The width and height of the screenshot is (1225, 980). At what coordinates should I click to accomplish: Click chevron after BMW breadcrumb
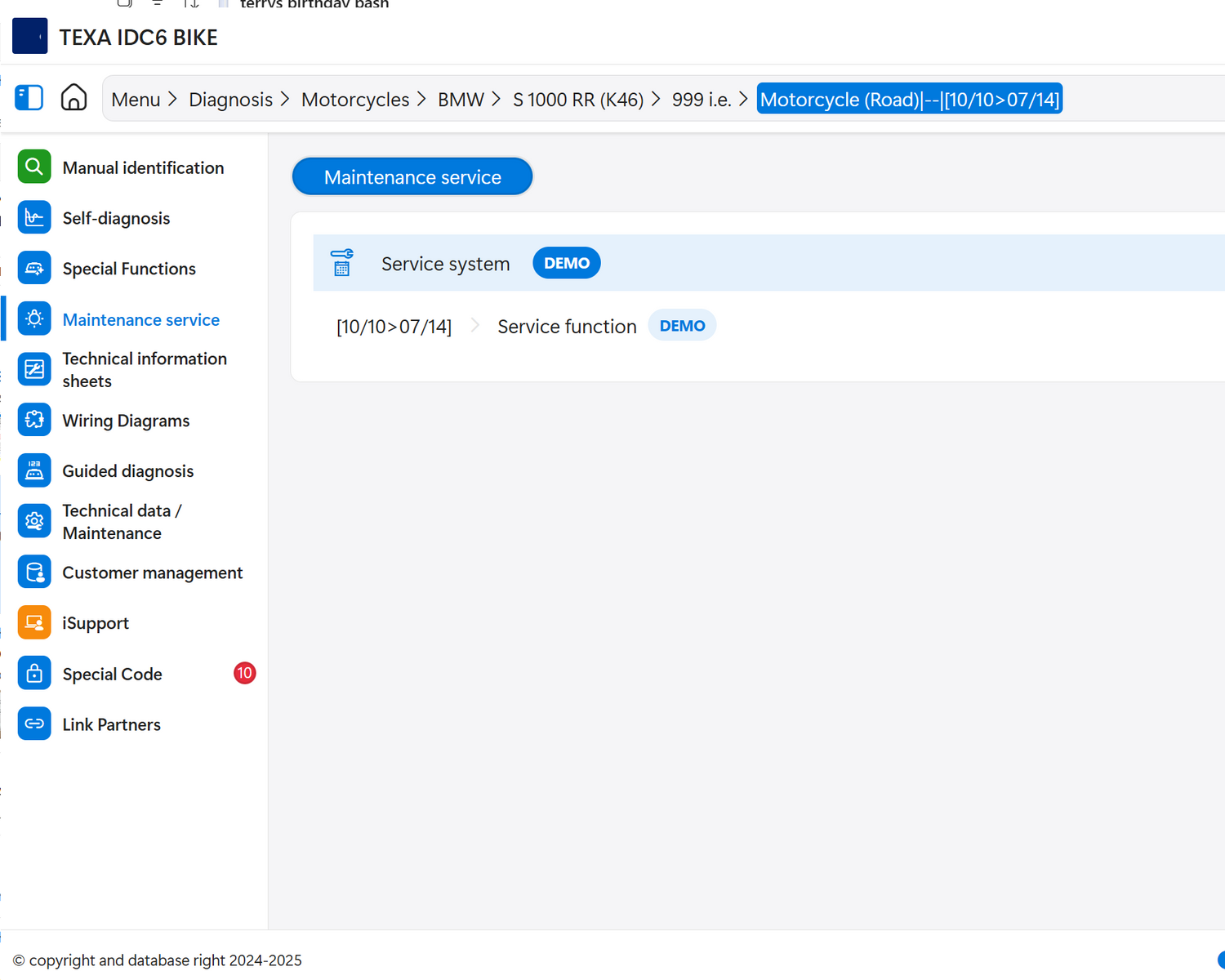pos(496,99)
